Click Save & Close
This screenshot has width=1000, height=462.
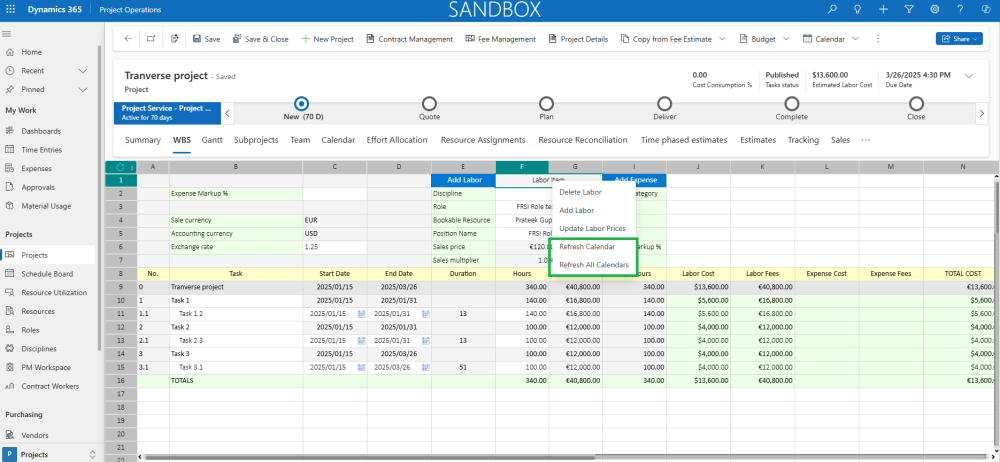coord(260,39)
